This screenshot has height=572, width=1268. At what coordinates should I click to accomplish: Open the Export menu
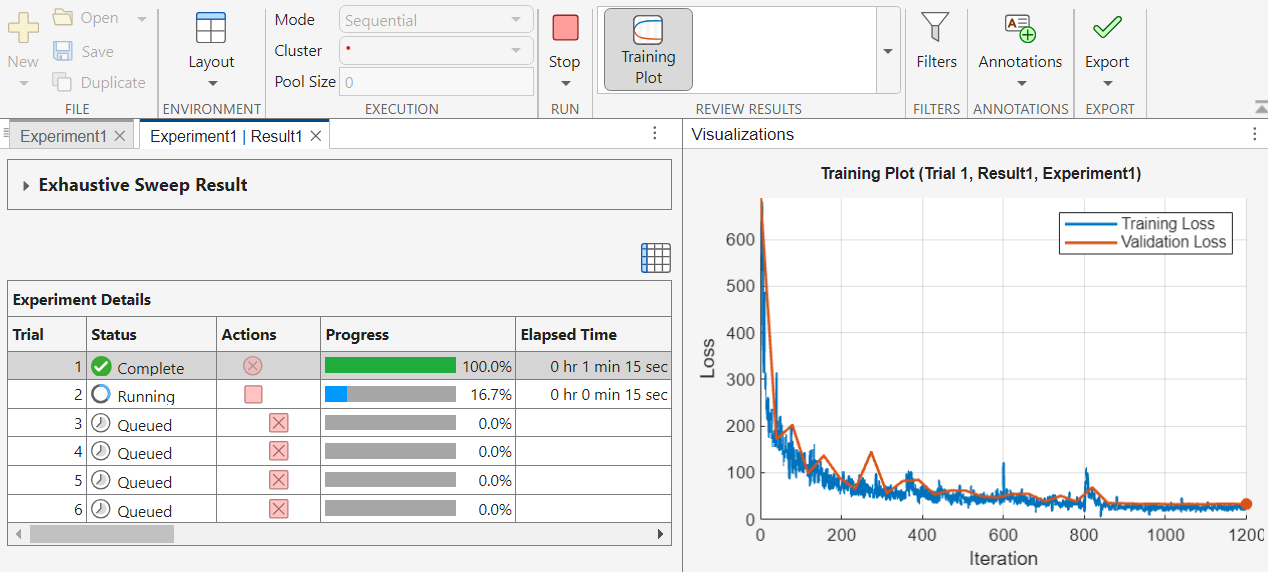coord(1107,50)
